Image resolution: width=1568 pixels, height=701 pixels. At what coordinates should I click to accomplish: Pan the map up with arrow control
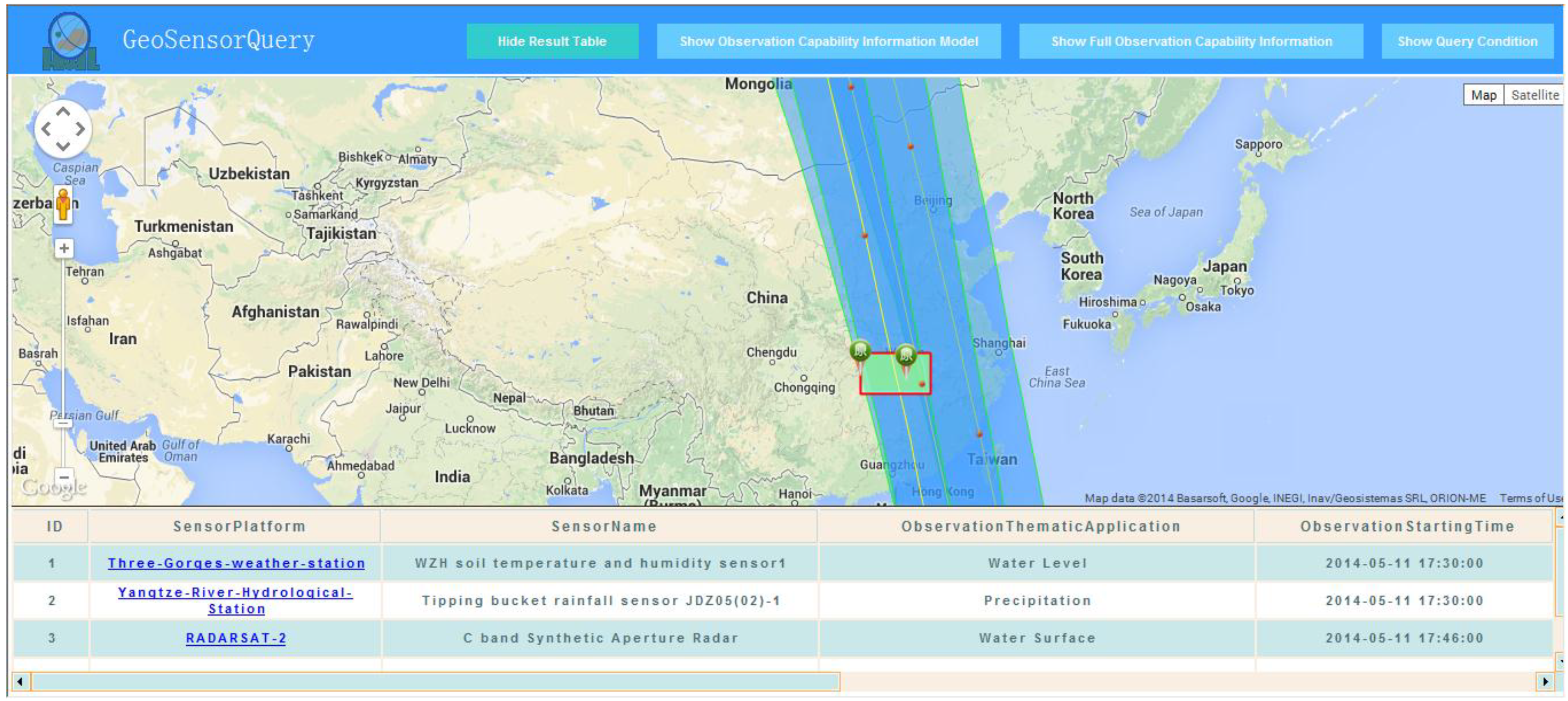point(63,112)
